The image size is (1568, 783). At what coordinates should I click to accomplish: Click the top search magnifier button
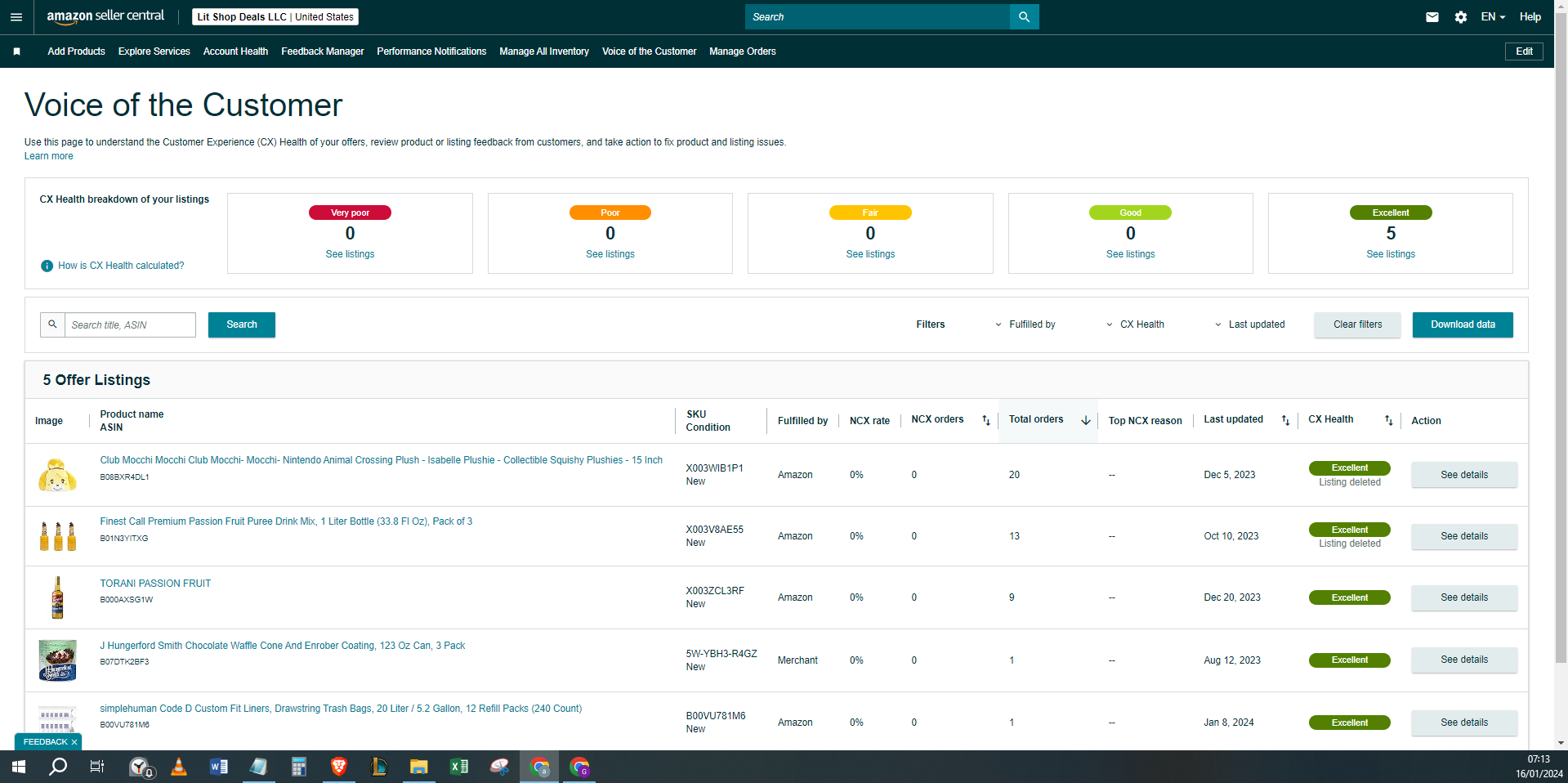click(x=1025, y=16)
